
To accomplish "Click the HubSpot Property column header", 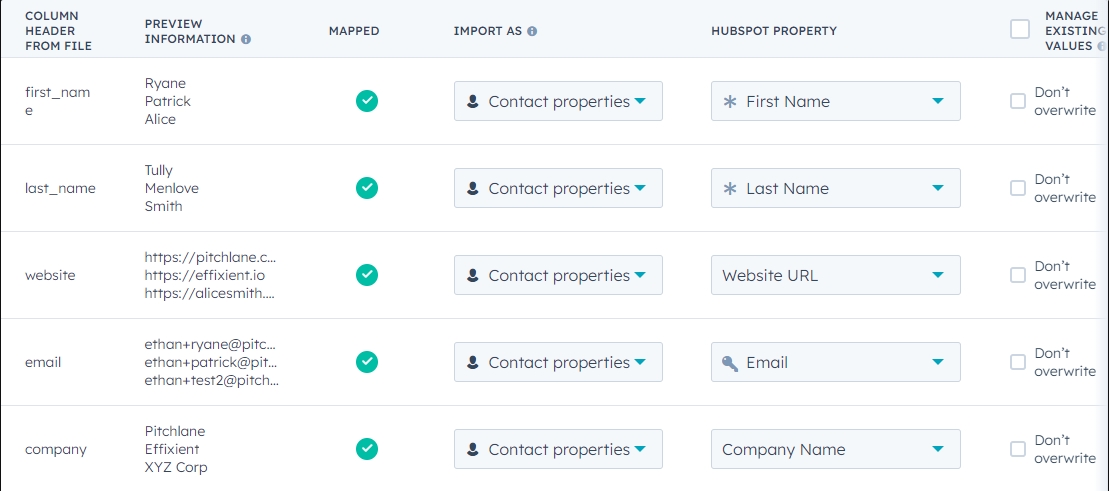I will click(774, 31).
